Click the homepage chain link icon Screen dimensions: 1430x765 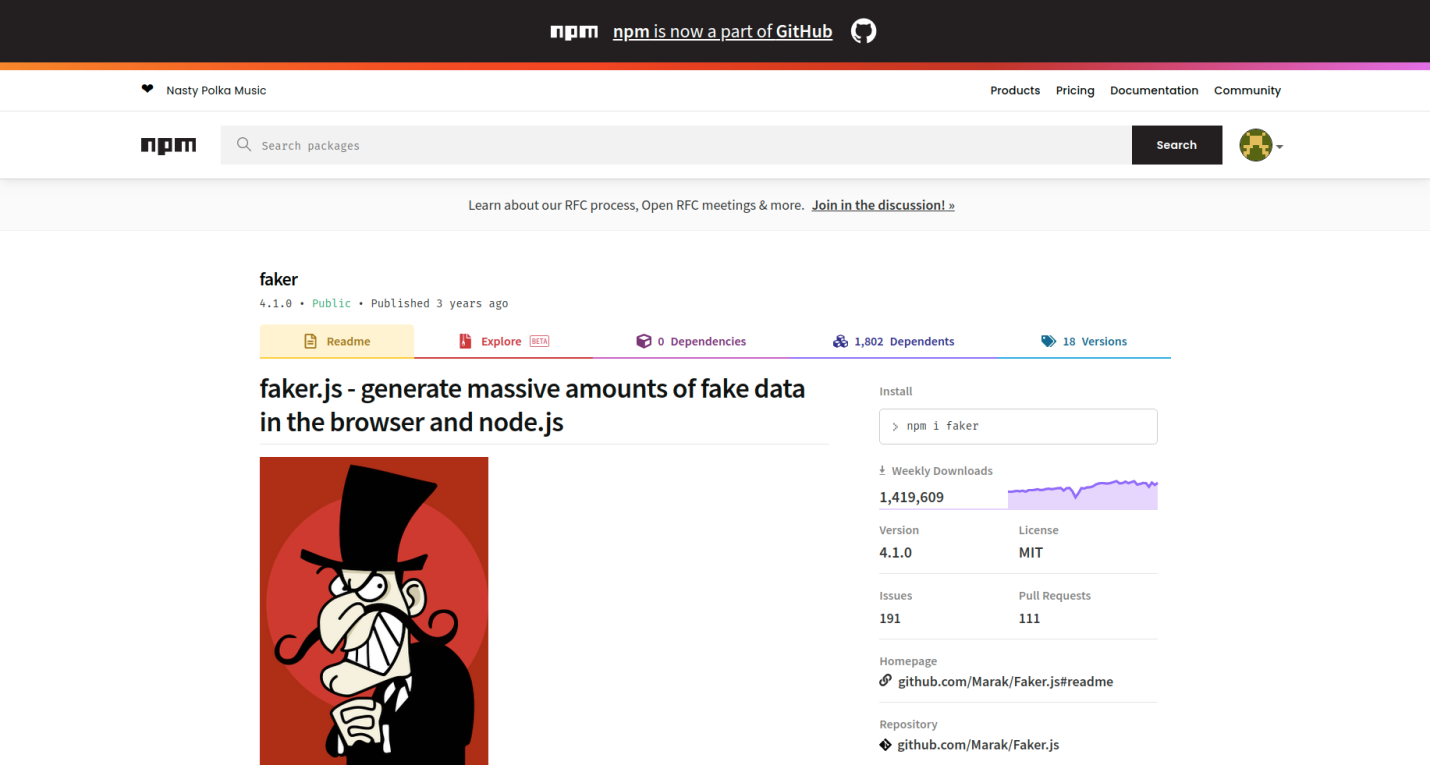[x=885, y=680]
